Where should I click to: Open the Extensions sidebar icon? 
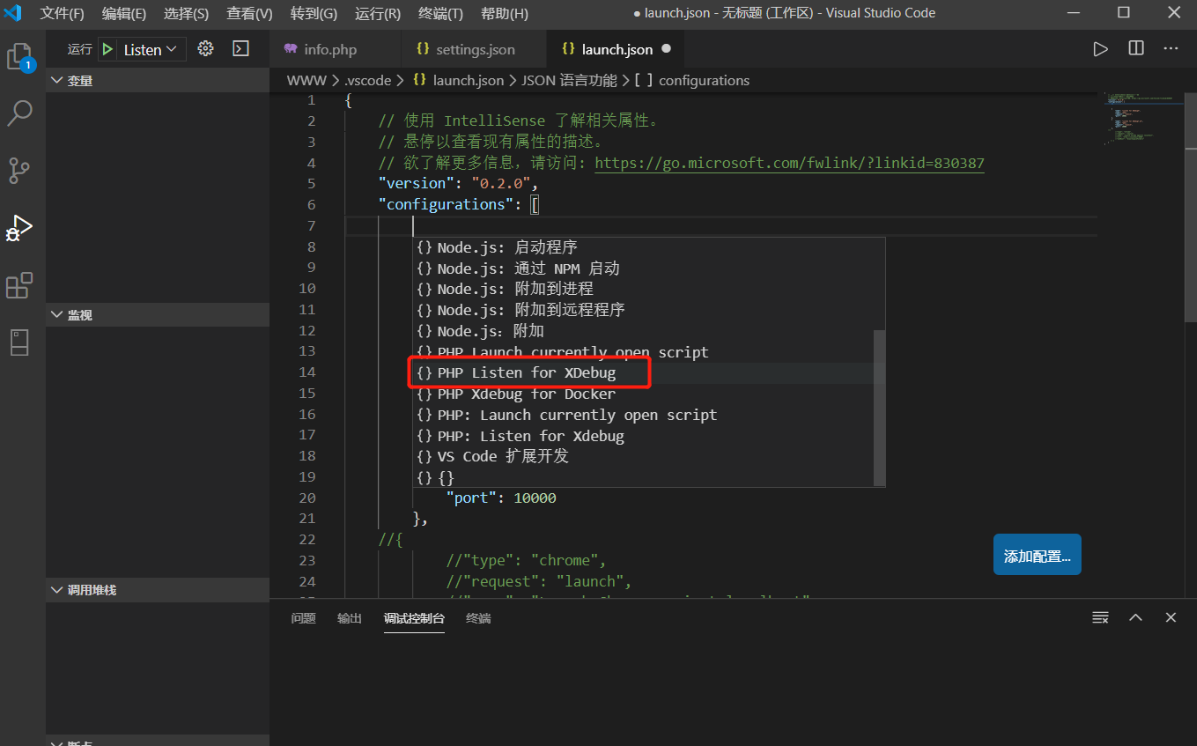click(x=20, y=285)
